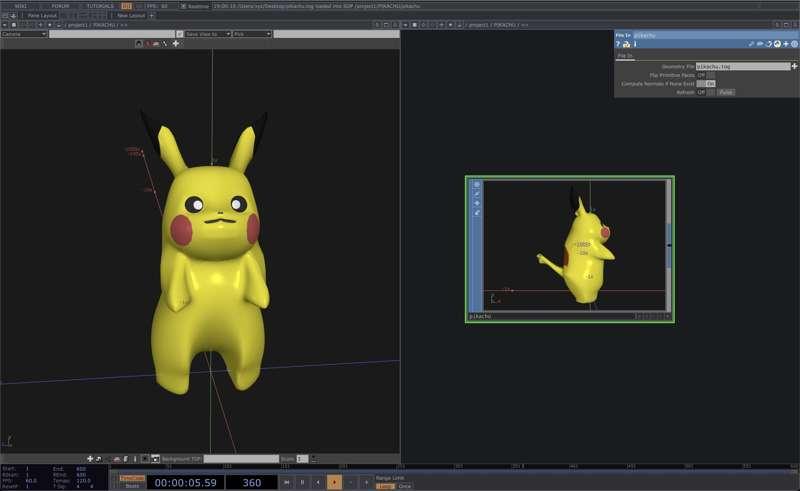Select the File In parameter tab
Viewport: 800px width, 491px height.
(x=625, y=56)
